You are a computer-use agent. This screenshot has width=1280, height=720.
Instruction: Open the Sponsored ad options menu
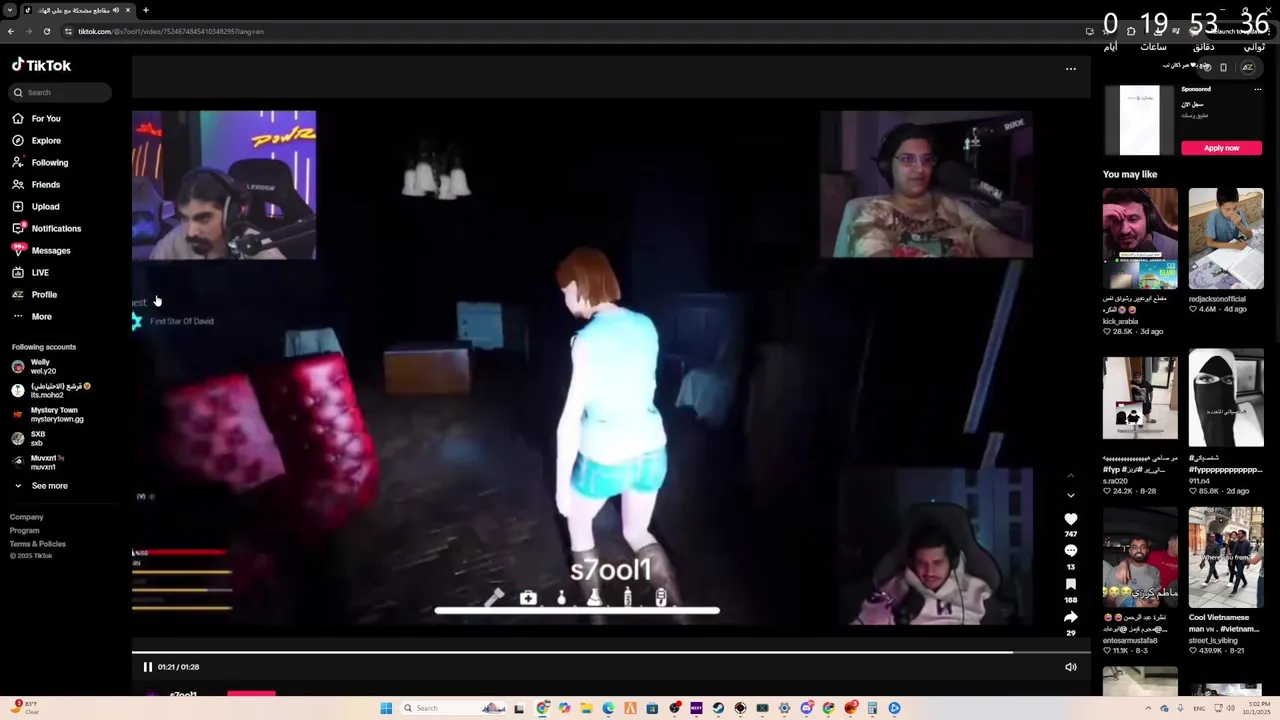pyautogui.click(x=1258, y=89)
